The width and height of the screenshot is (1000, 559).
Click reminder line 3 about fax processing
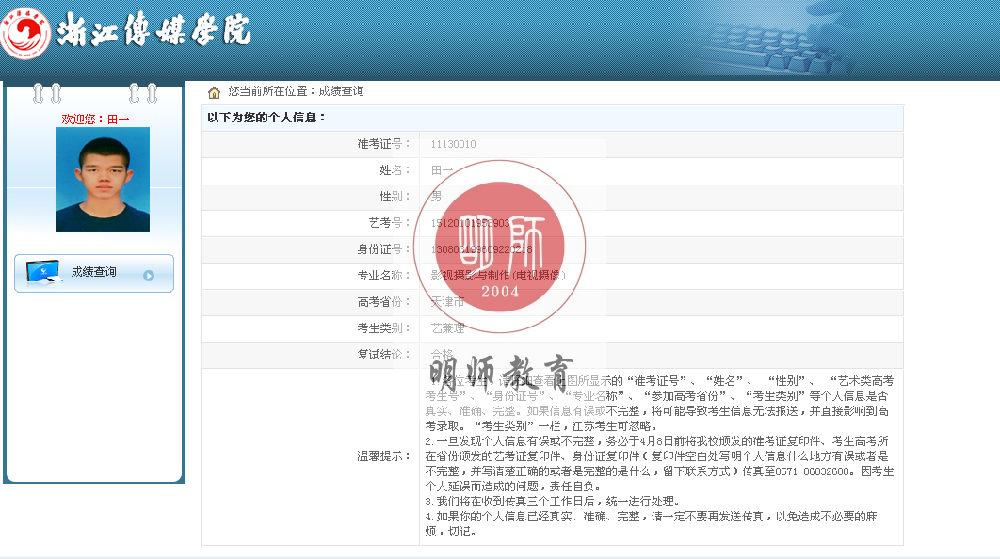(x=552, y=501)
